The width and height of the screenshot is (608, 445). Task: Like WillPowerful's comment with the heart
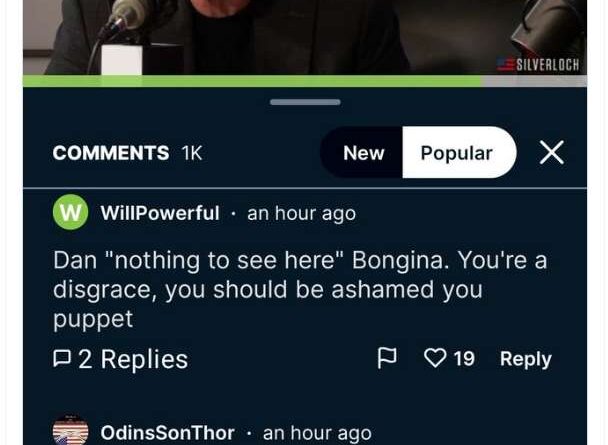(x=435, y=358)
